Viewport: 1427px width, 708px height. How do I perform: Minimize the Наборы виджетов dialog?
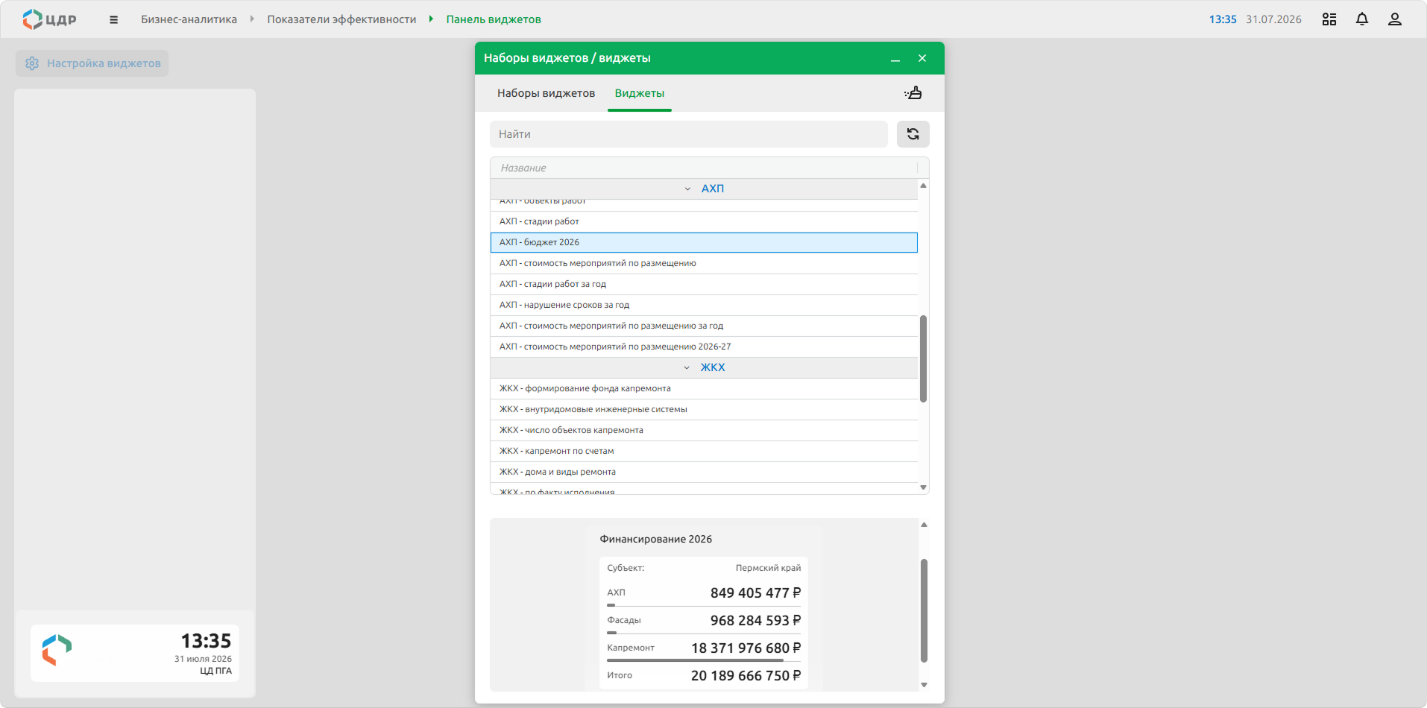[896, 59]
